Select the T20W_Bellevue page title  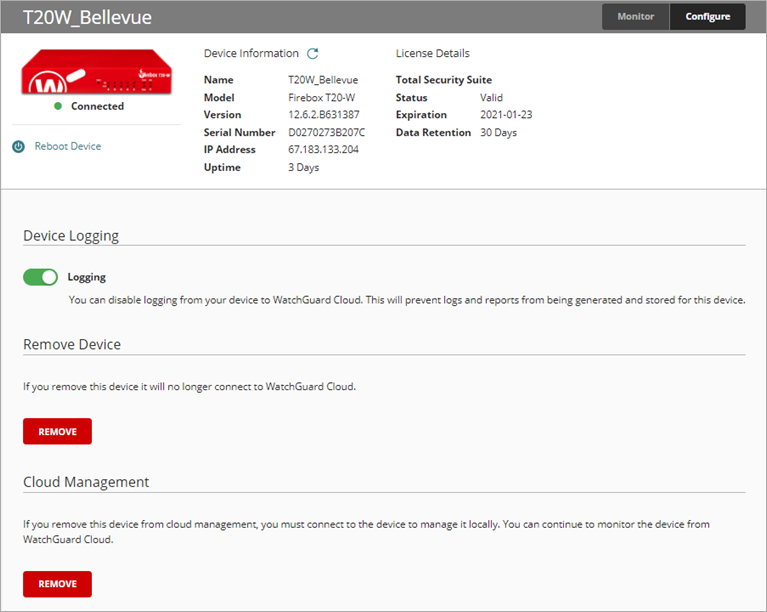(x=87, y=17)
